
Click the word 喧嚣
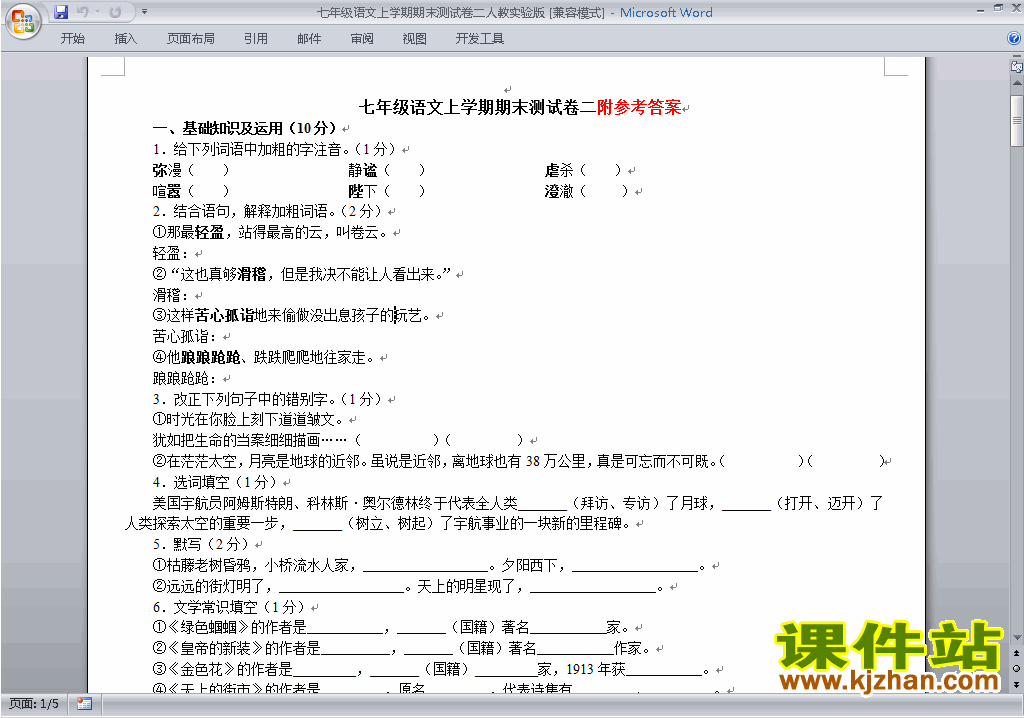(x=167, y=191)
